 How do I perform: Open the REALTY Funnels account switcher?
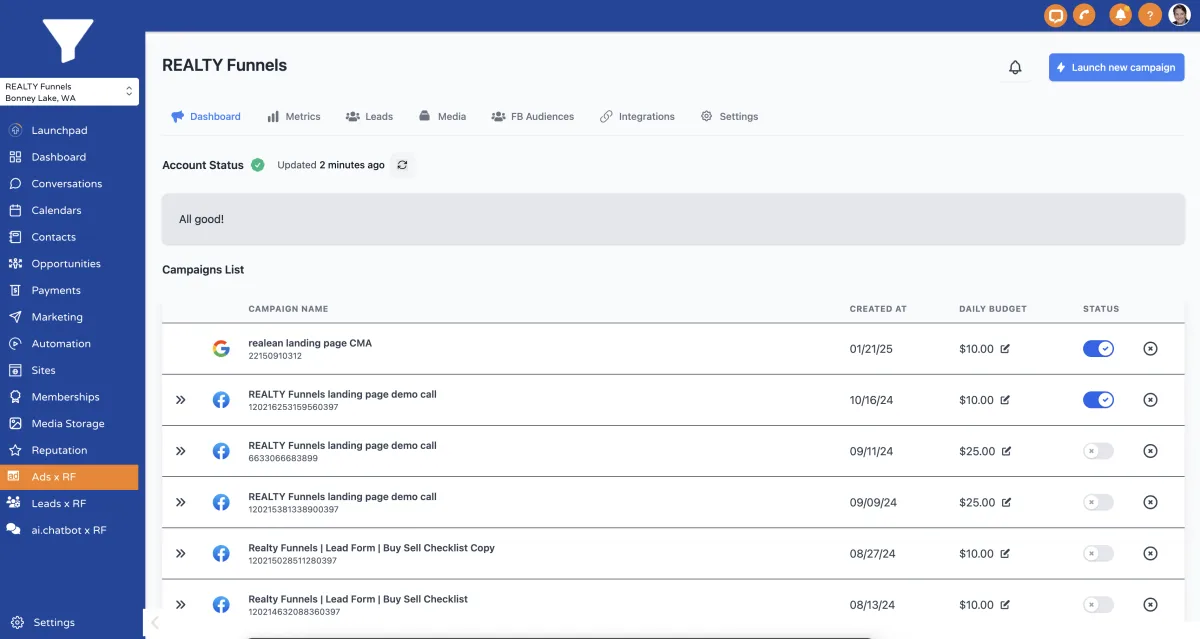(69, 92)
